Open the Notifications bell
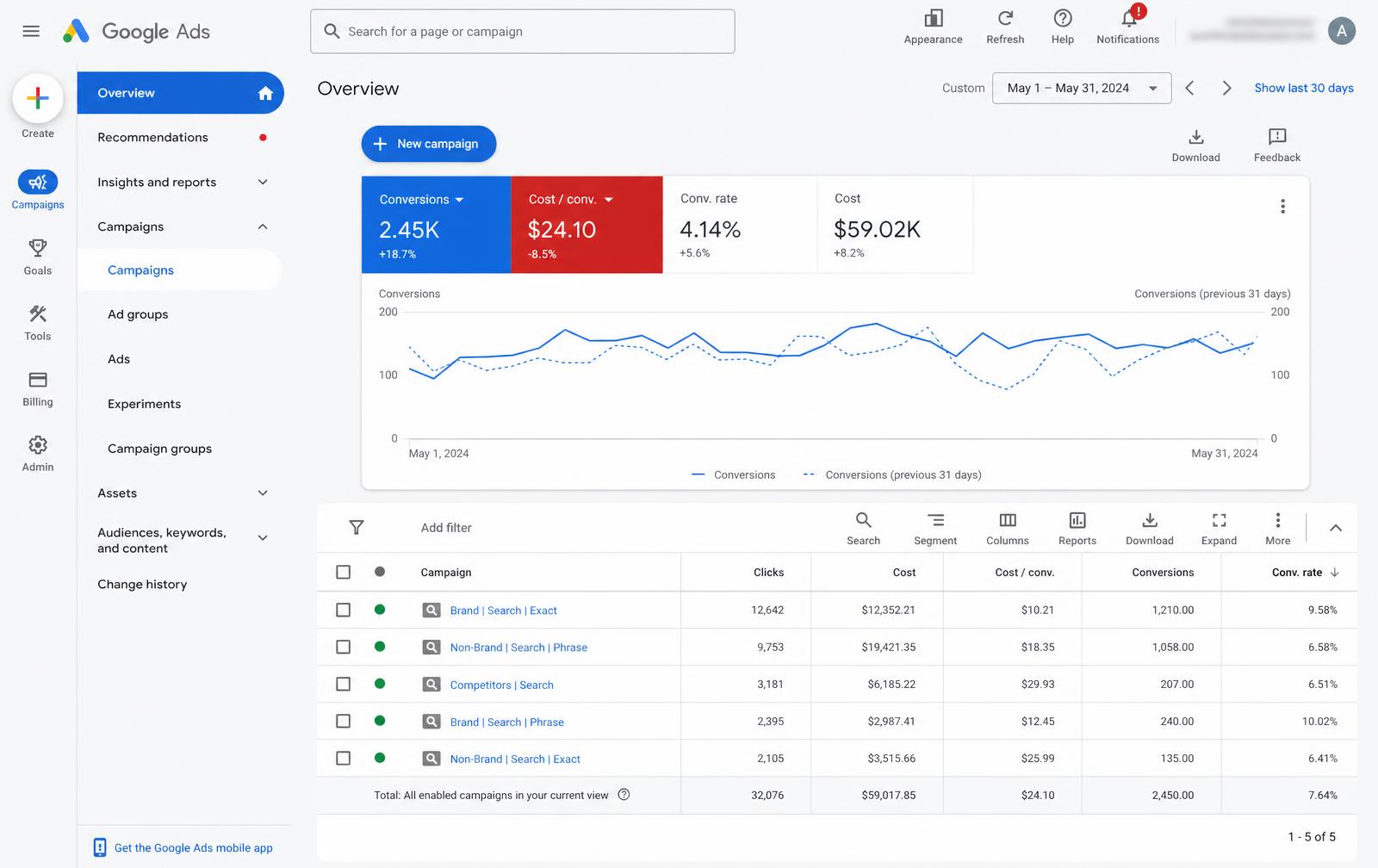 coord(1128,18)
